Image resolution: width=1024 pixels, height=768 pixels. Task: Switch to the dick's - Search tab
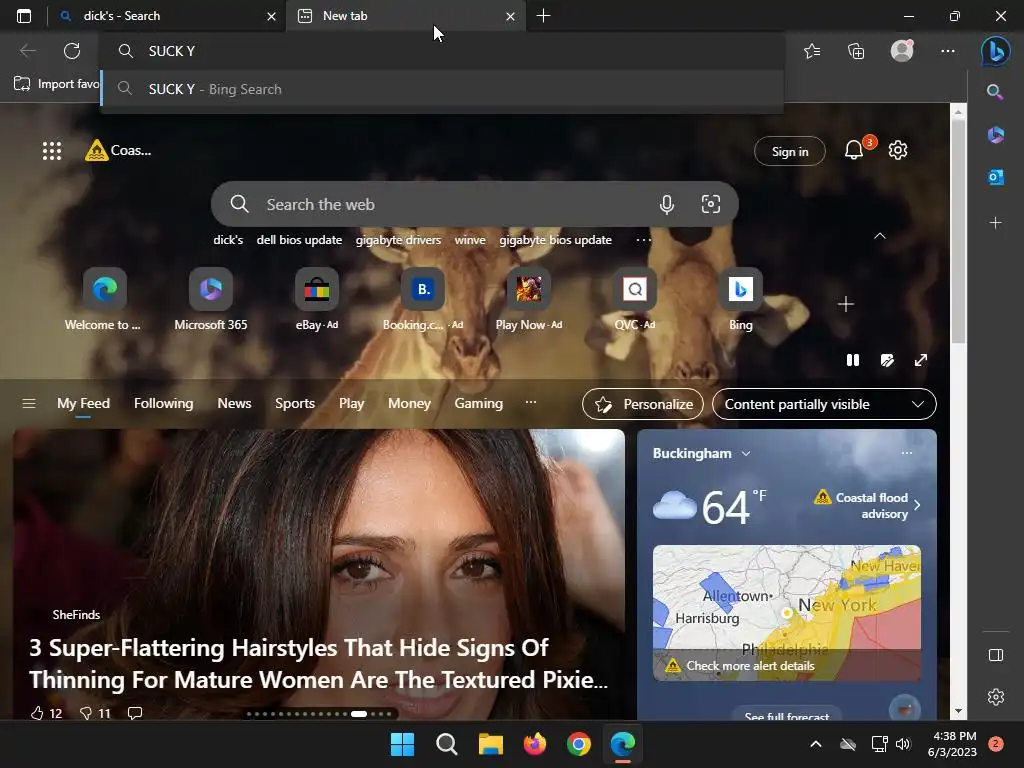(168, 16)
